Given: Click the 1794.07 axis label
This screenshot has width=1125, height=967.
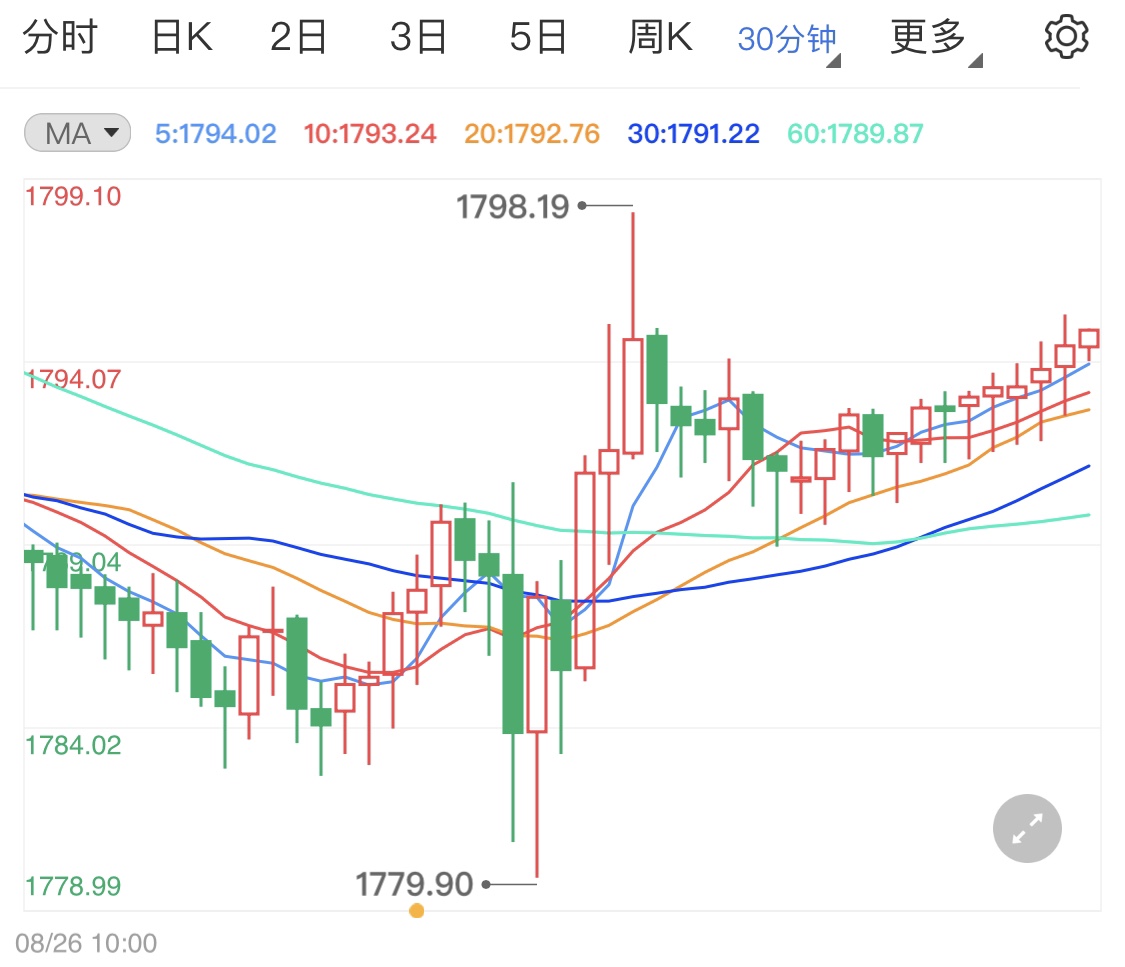Looking at the screenshot, I should pos(73,379).
